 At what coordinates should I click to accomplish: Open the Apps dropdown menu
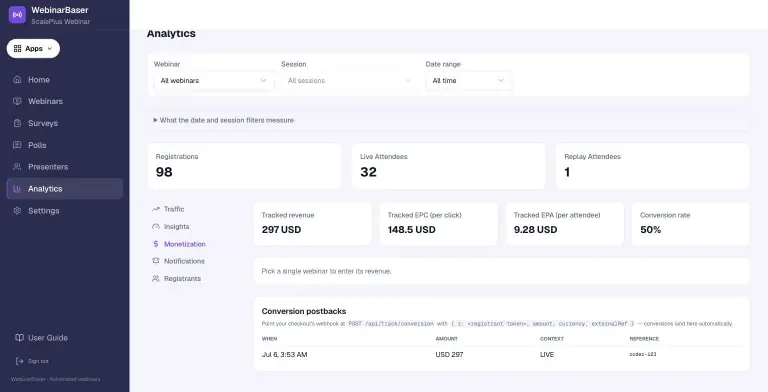pos(33,49)
